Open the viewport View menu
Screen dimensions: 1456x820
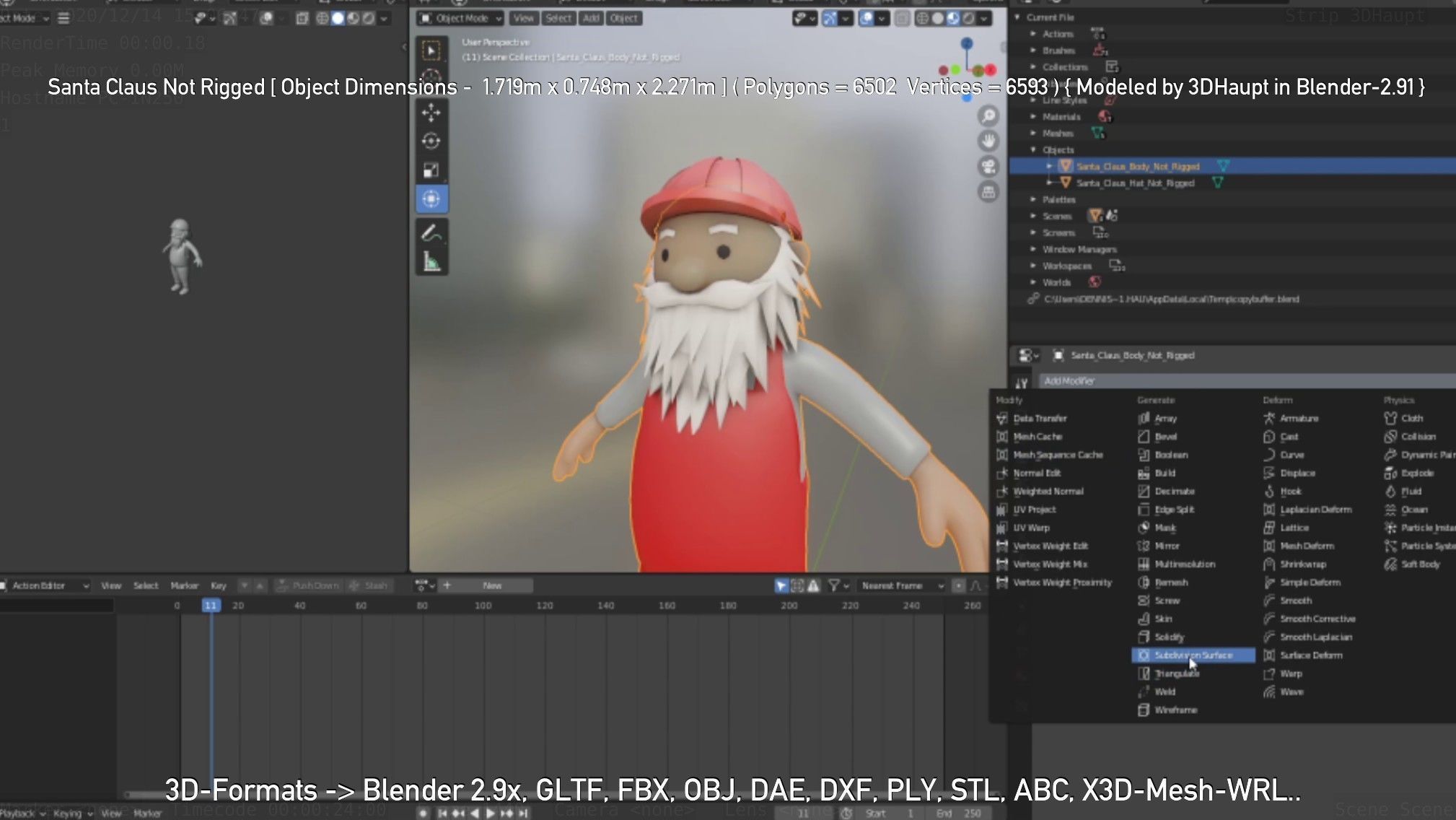pos(524,19)
